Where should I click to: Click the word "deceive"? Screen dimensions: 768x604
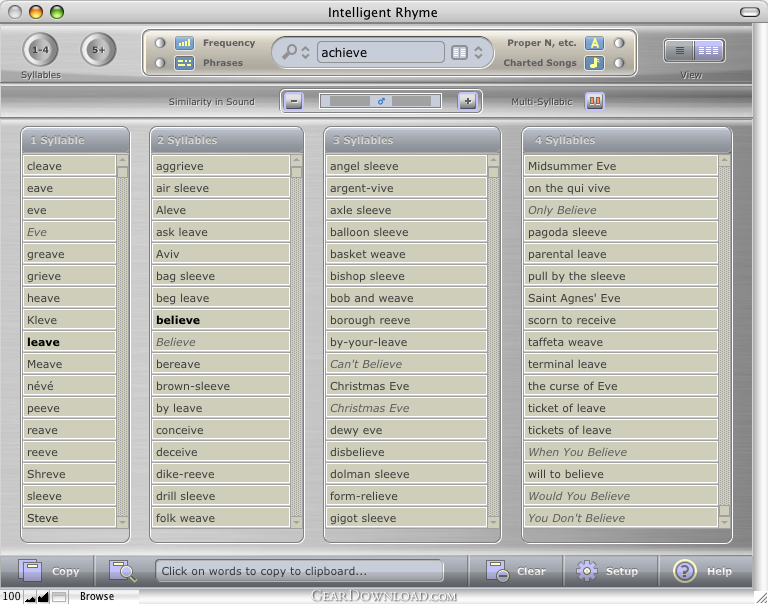point(220,452)
